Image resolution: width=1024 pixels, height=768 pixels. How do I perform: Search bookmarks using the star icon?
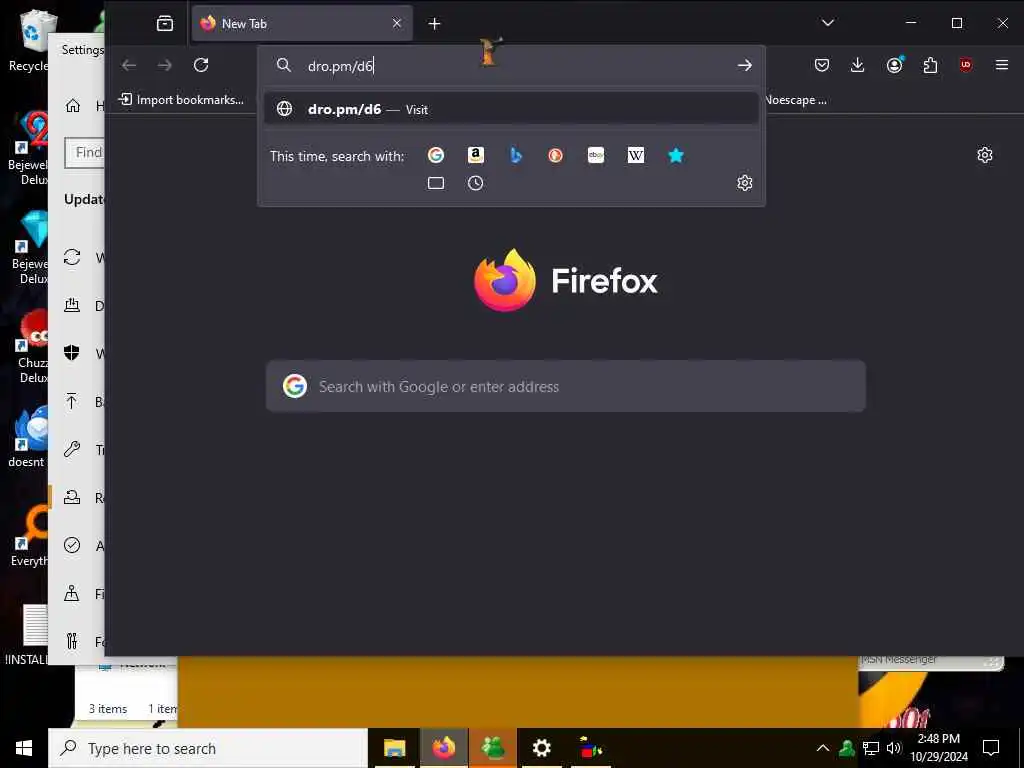point(676,155)
